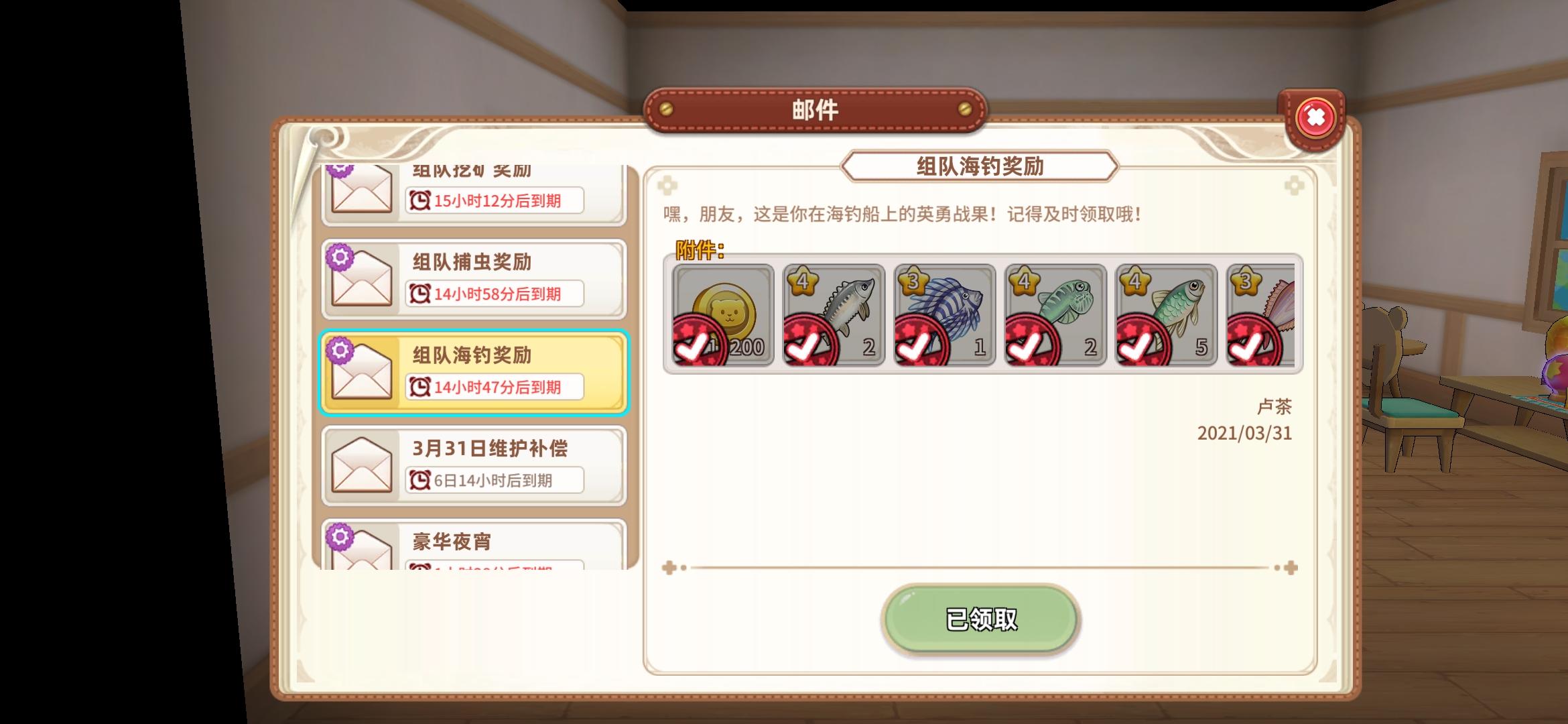1568x724 pixels.
Task: Close the 邮件 mail window
Action: (x=1315, y=118)
